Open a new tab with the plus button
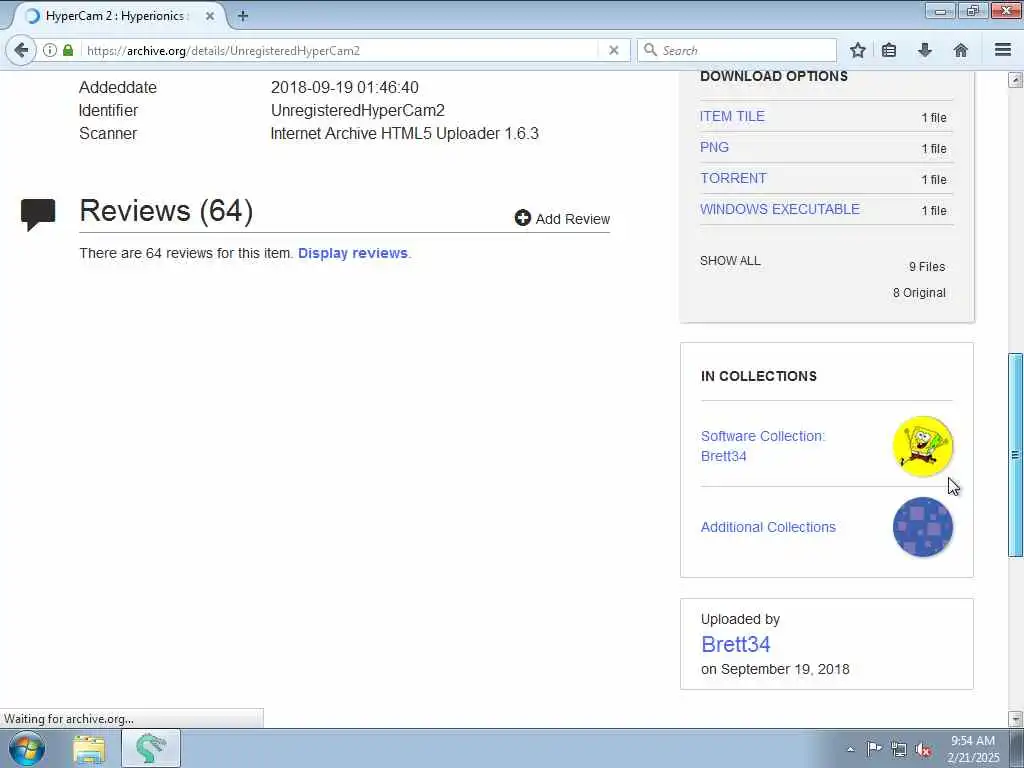This screenshot has height=768, width=1024. click(x=243, y=16)
